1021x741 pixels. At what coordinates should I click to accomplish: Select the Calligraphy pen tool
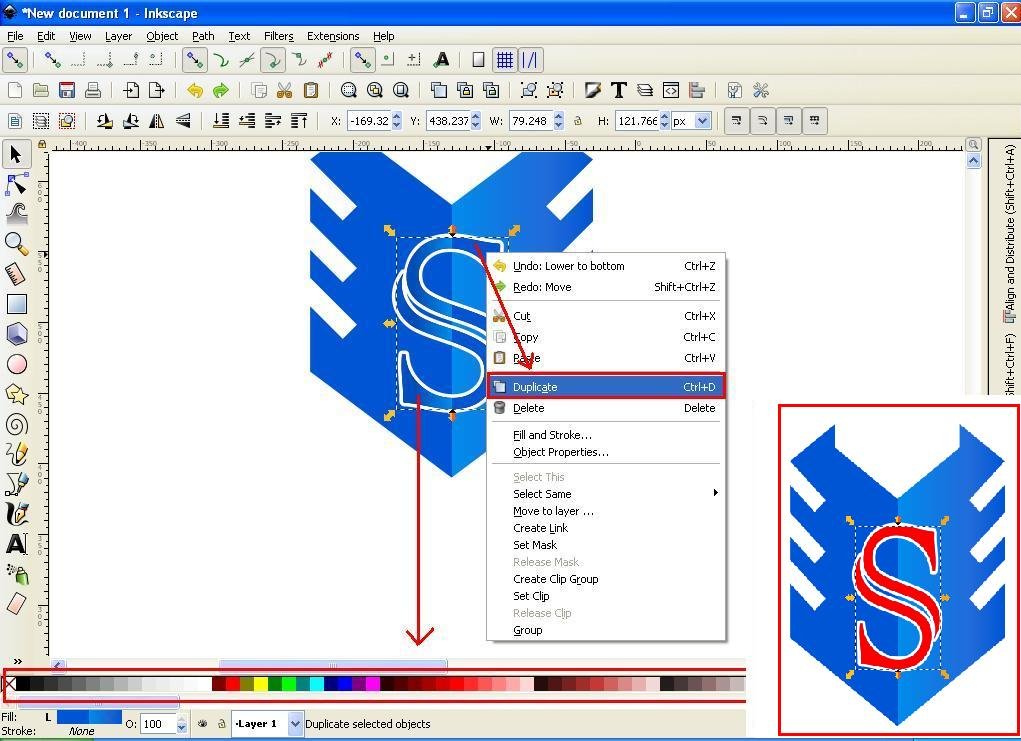[16, 514]
